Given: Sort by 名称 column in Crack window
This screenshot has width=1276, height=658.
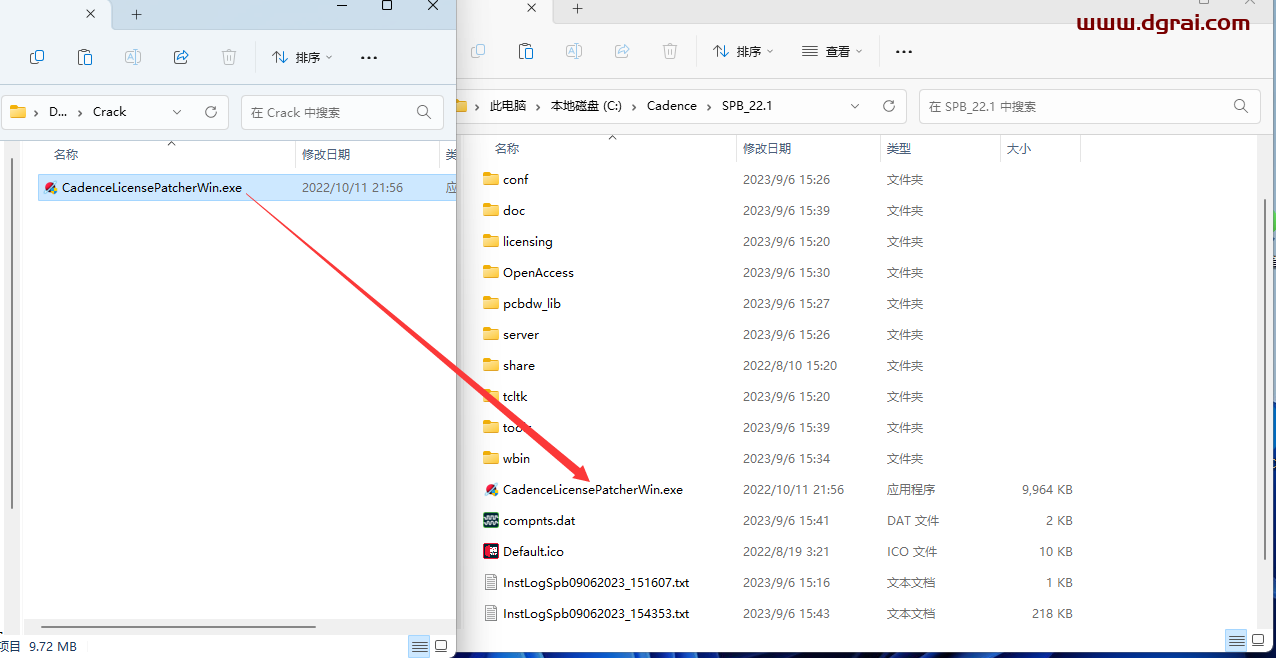Looking at the screenshot, I should (67, 155).
